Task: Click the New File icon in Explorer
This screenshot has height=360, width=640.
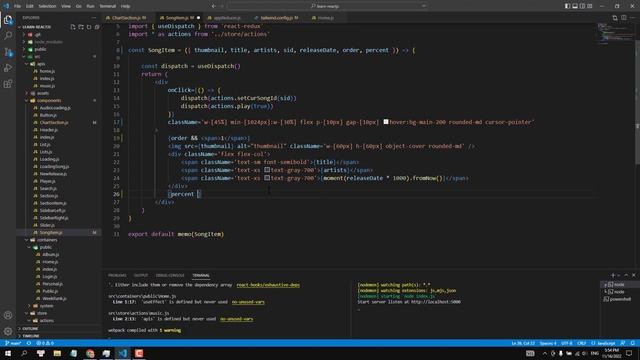Action: [73, 27]
